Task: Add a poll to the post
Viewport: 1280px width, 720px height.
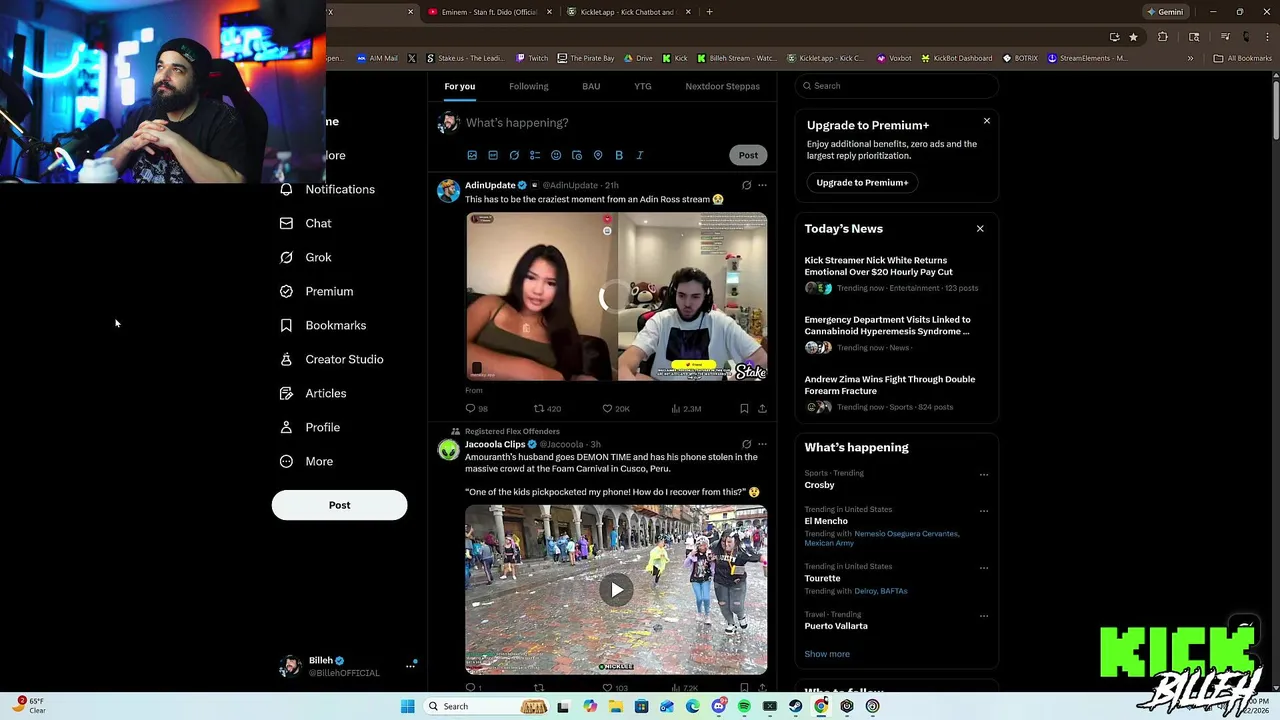Action: [x=535, y=155]
